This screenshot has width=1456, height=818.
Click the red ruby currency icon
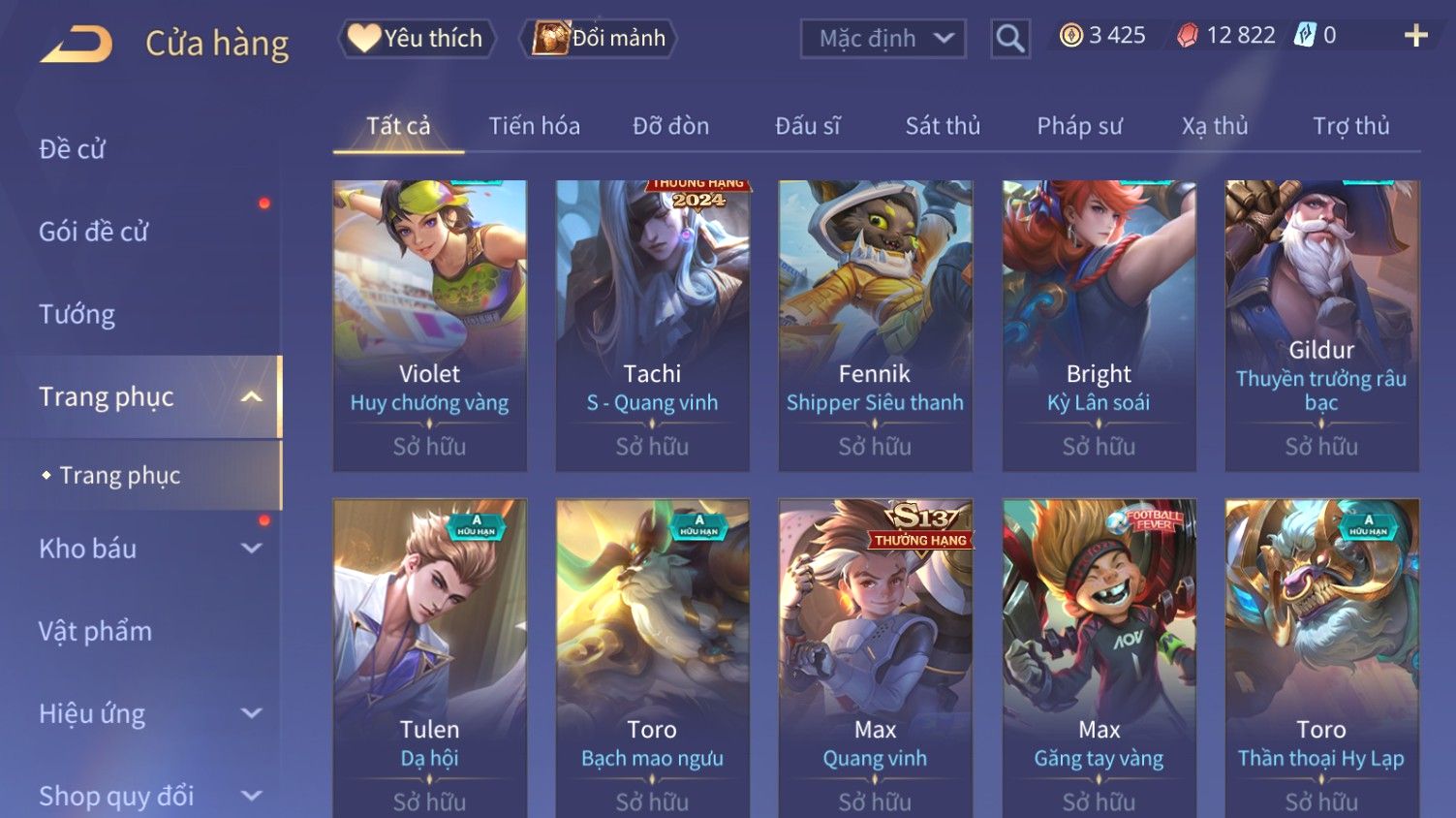click(x=1187, y=36)
